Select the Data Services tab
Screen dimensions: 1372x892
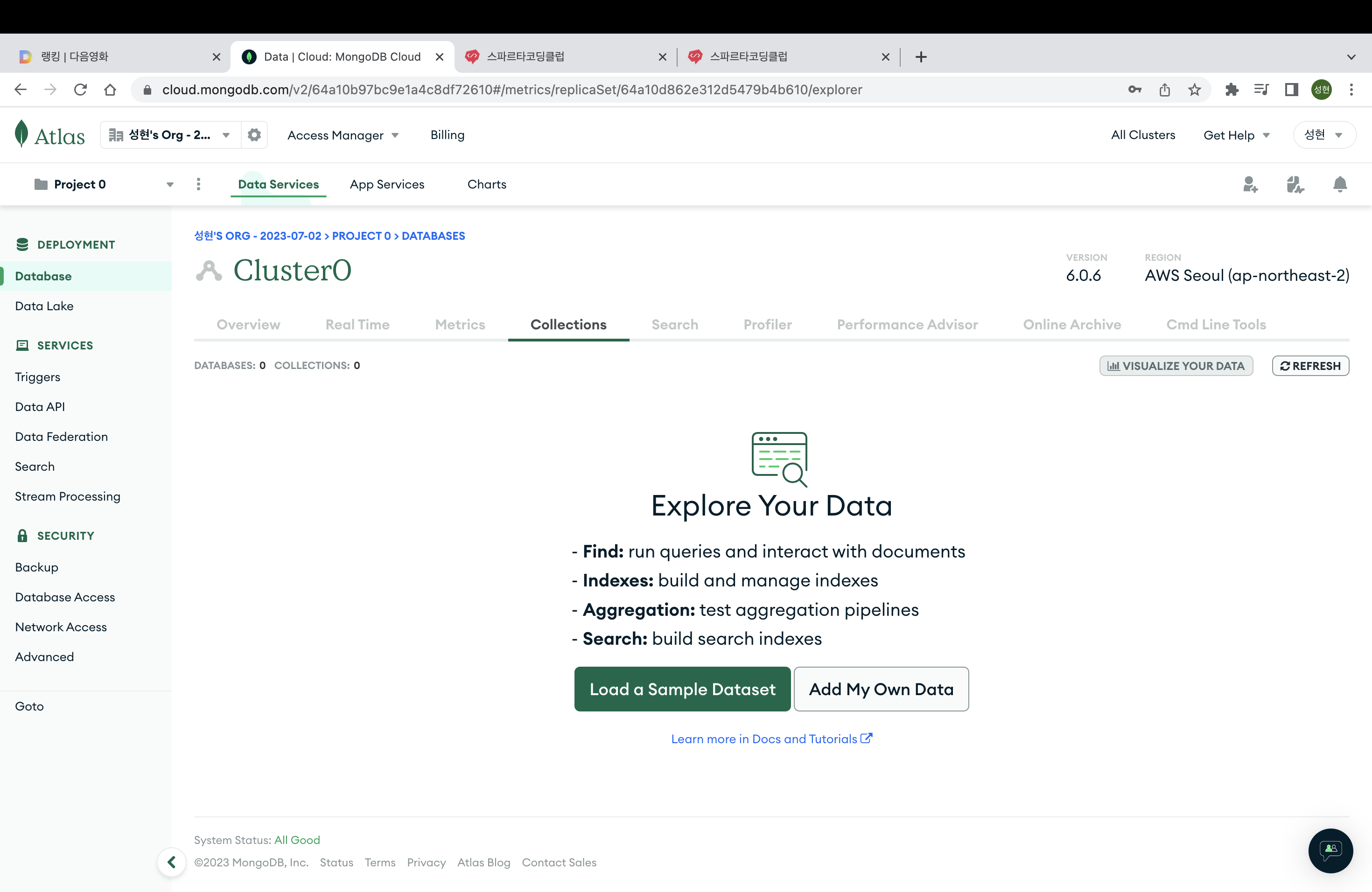coord(279,184)
